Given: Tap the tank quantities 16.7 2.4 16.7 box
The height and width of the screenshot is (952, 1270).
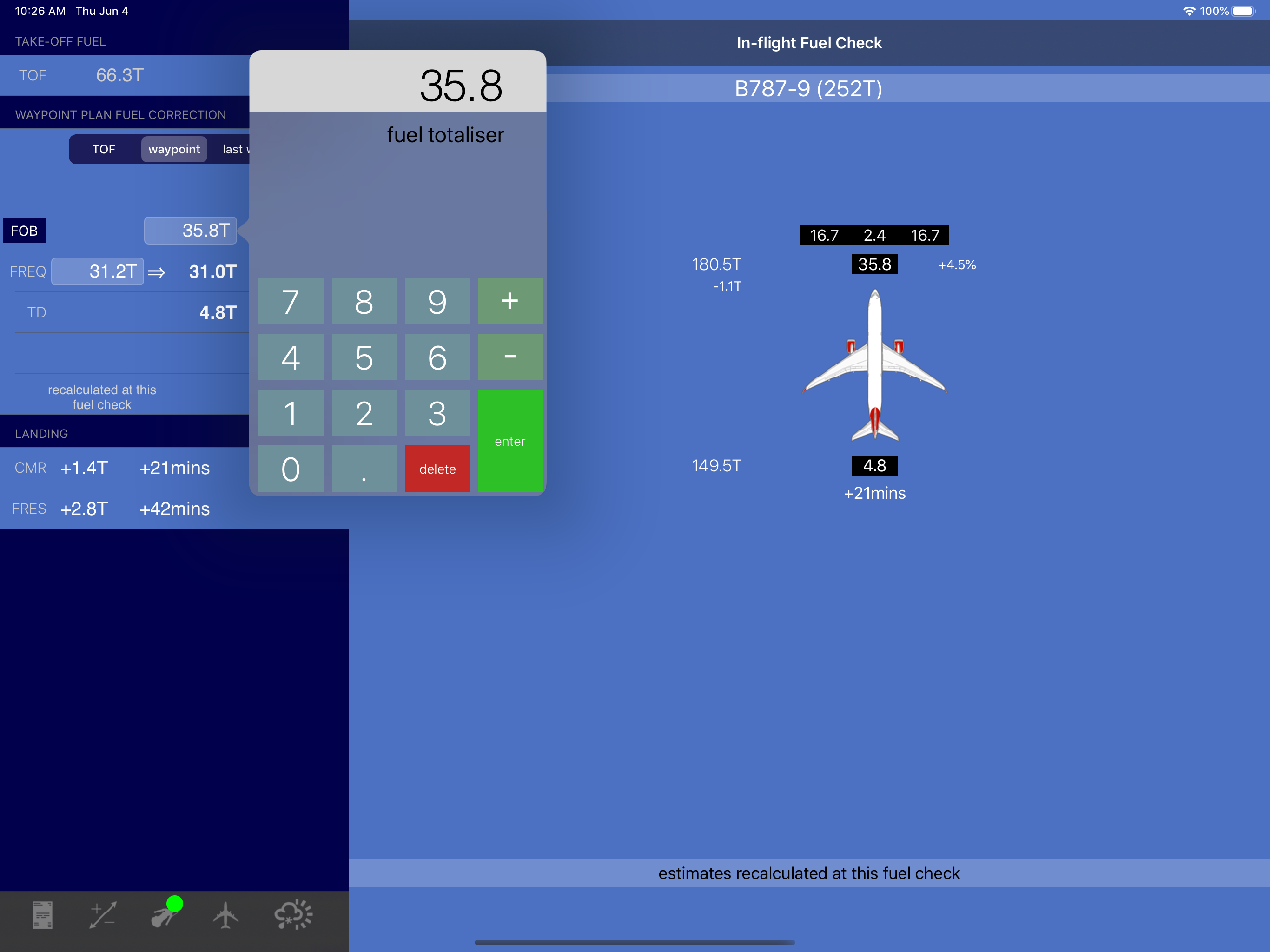Looking at the screenshot, I should tap(874, 235).
